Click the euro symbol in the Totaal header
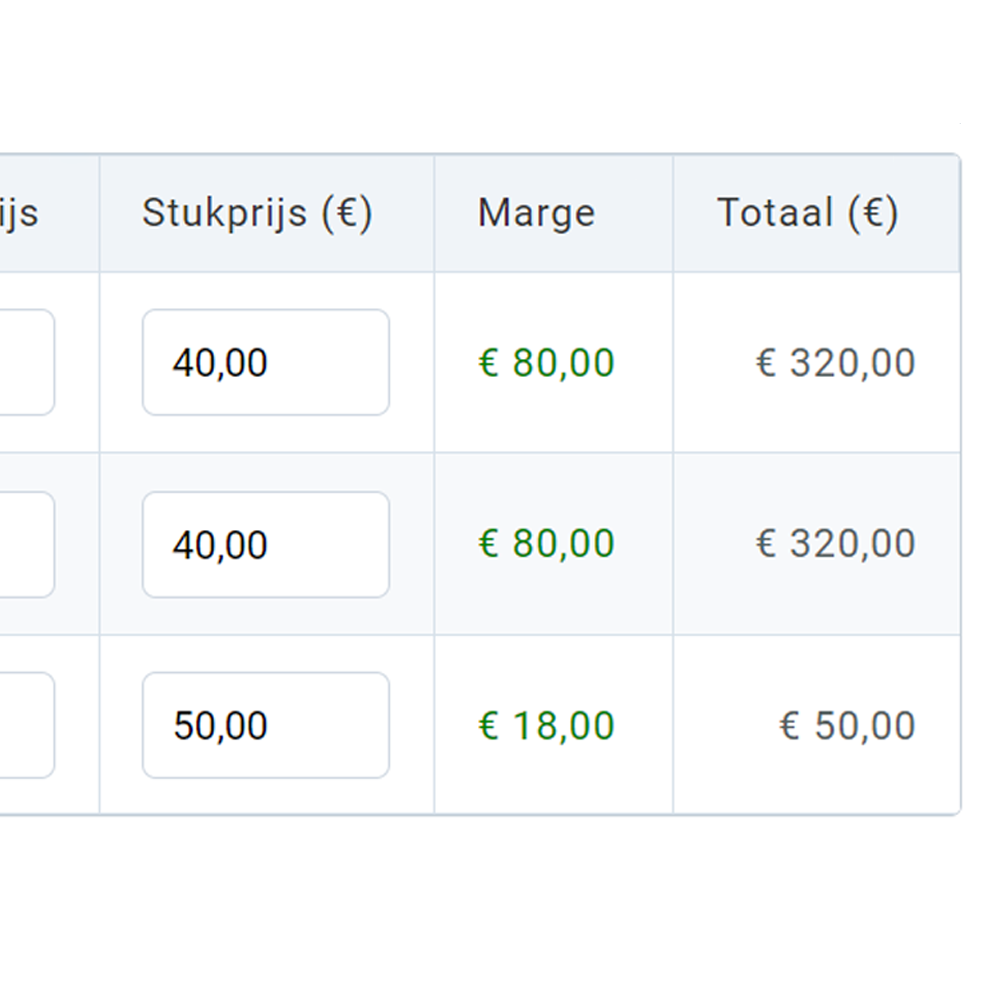Screen dimensions: 1000x1000 pos(872,213)
